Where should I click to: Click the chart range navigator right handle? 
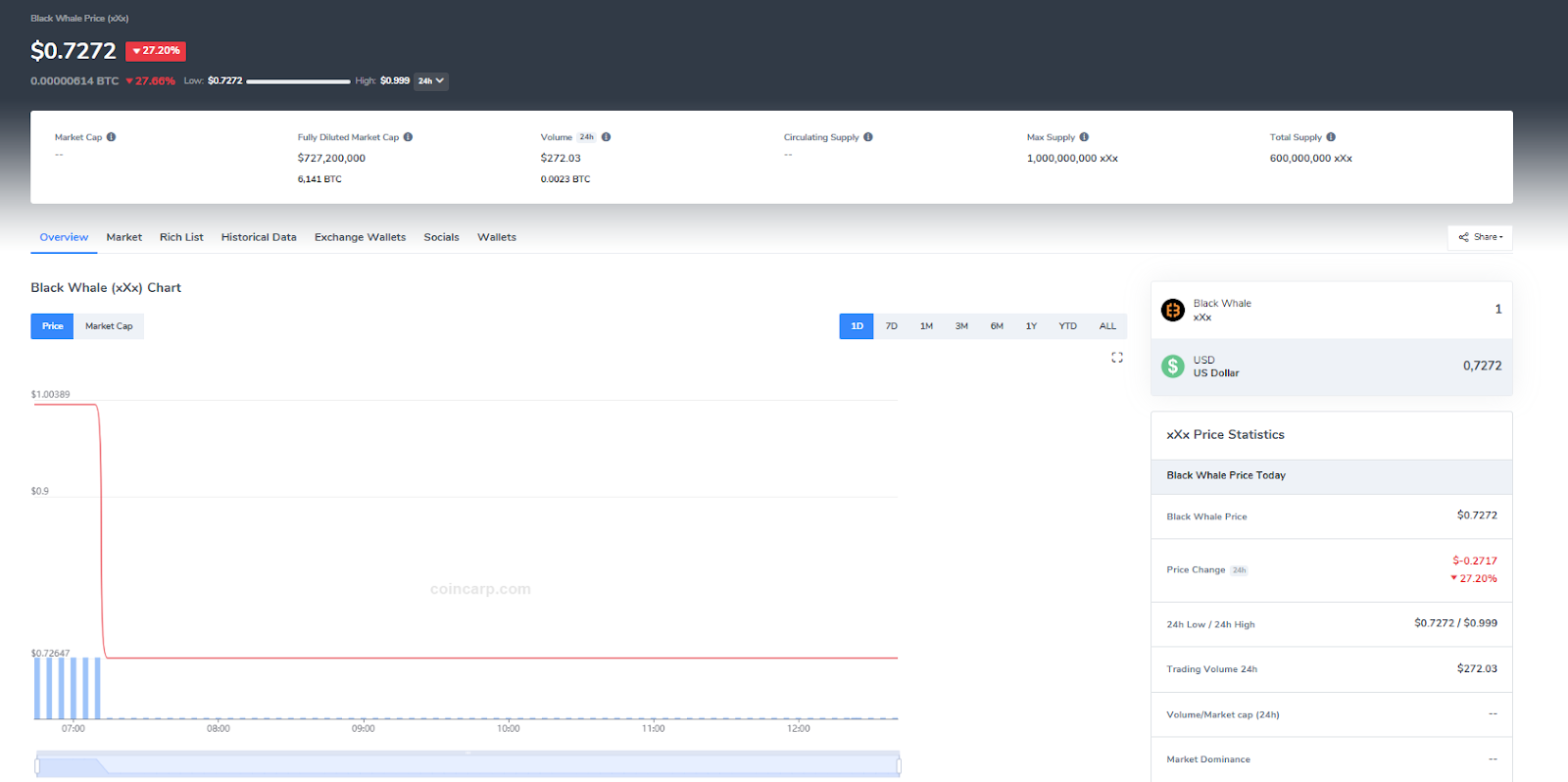click(899, 765)
